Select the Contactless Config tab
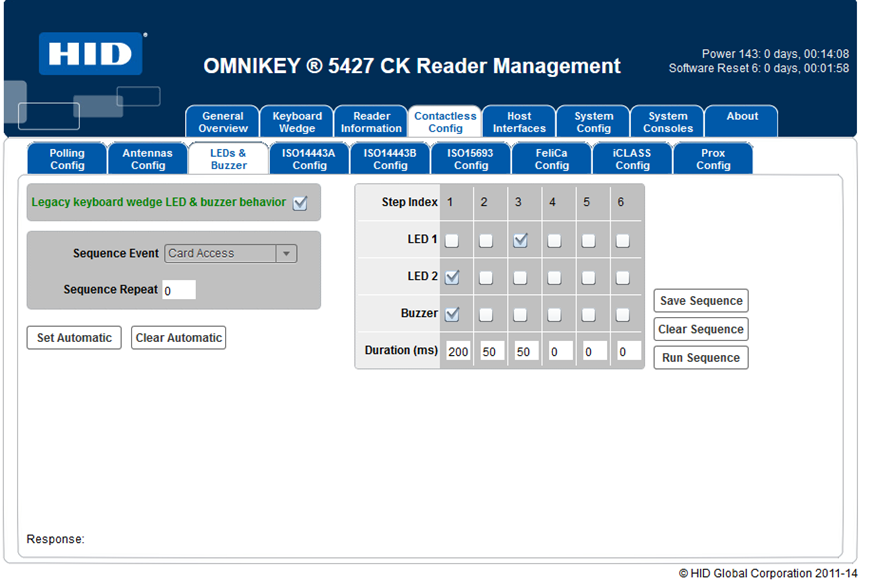This screenshot has width=875, height=584. click(x=445, y=122)
